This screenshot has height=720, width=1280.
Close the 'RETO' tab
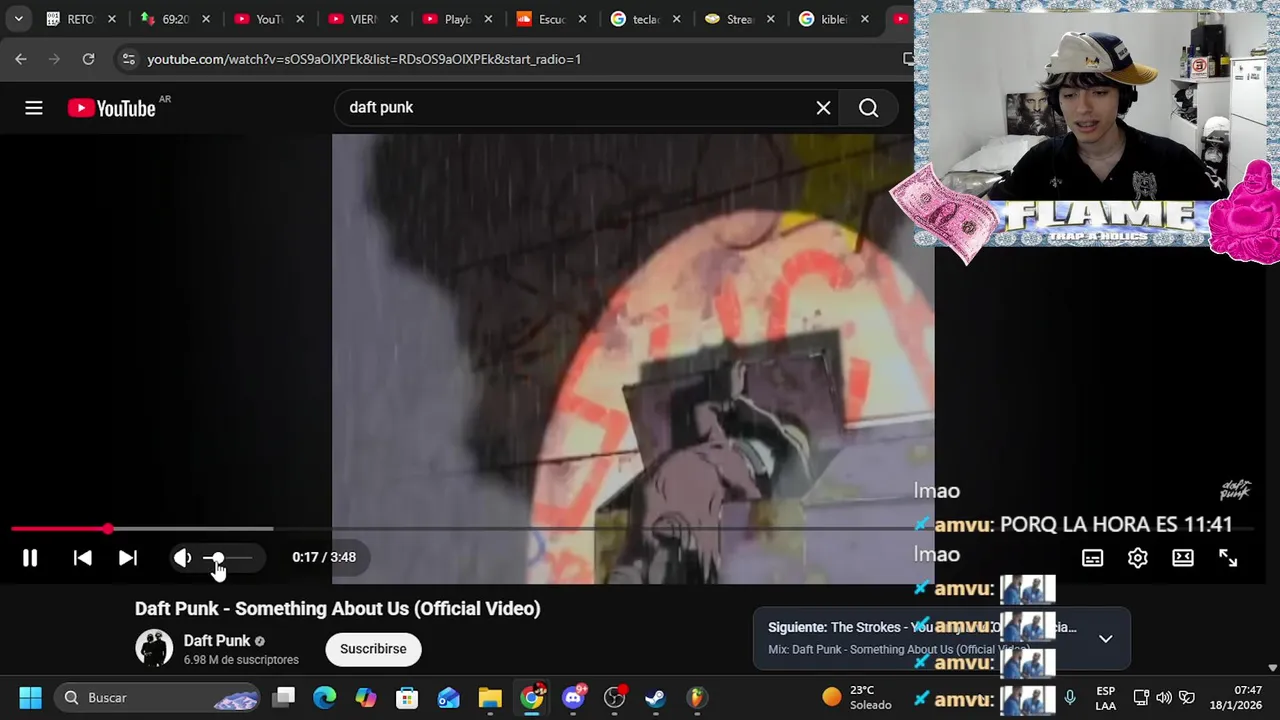click(112, 19)
